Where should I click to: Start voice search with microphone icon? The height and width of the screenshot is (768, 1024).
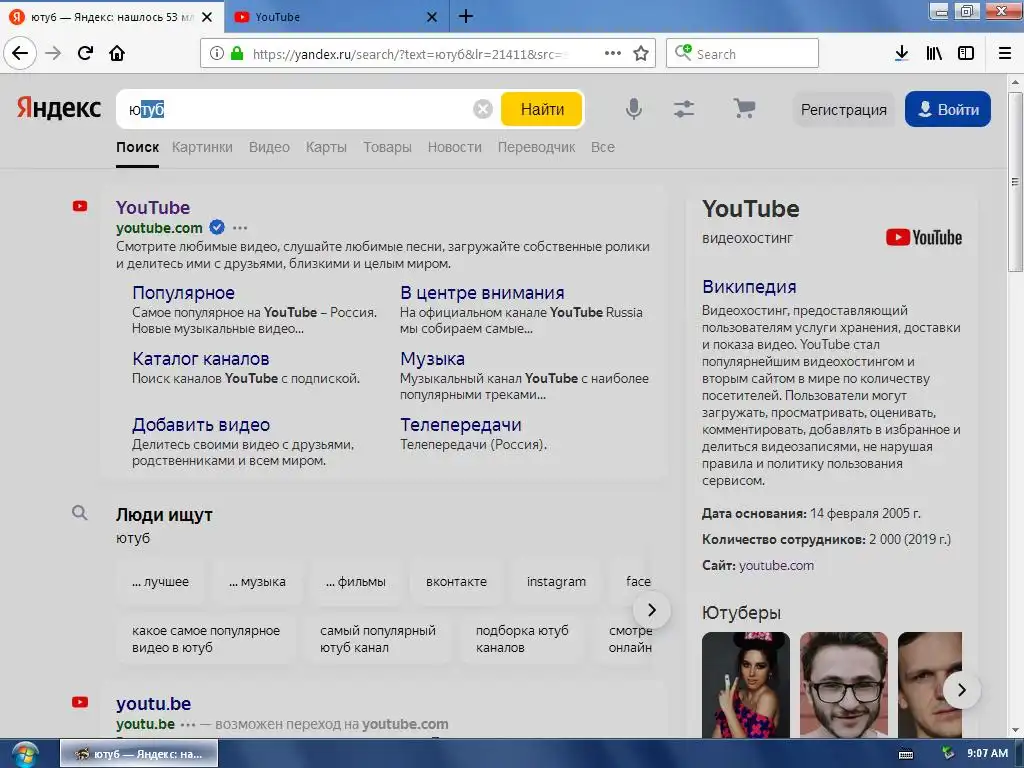tap(633, 109)
